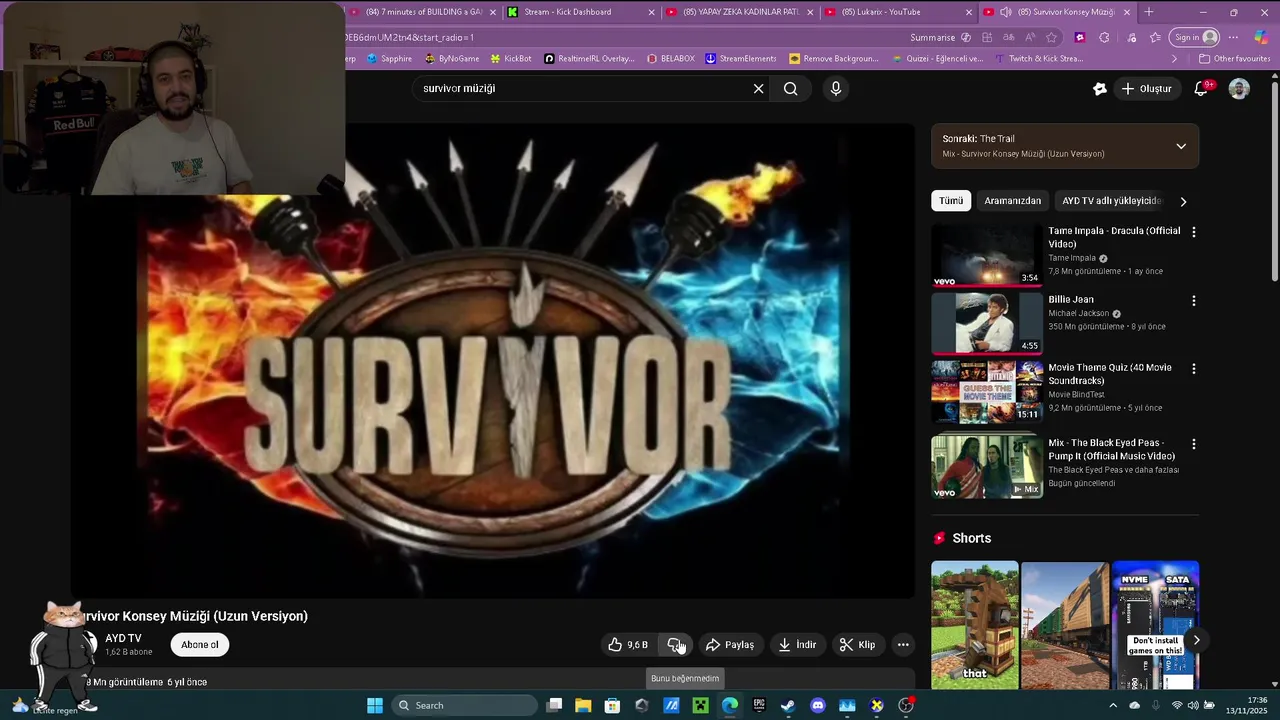1280x720 pixels.
Task: Select the AYD TV adlı yükleyiciden chip
Action: [x=1112, y=201]
